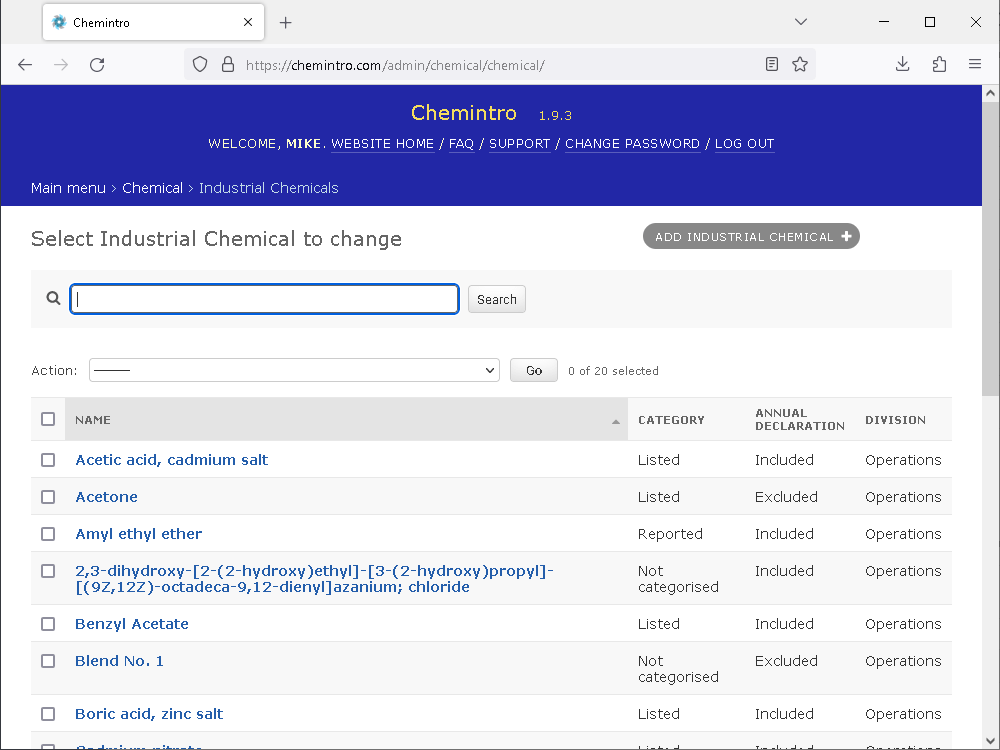Tick the Blend No. 1 checkbox
This screenshot has width=1000, height=750.
48,661
